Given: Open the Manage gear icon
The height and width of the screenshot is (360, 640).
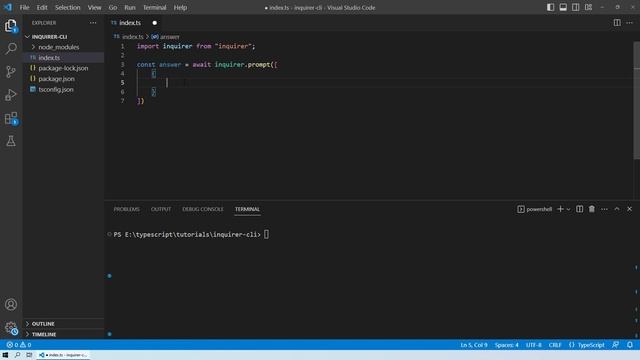Looking at the screenshot, I should click(11, 327).
